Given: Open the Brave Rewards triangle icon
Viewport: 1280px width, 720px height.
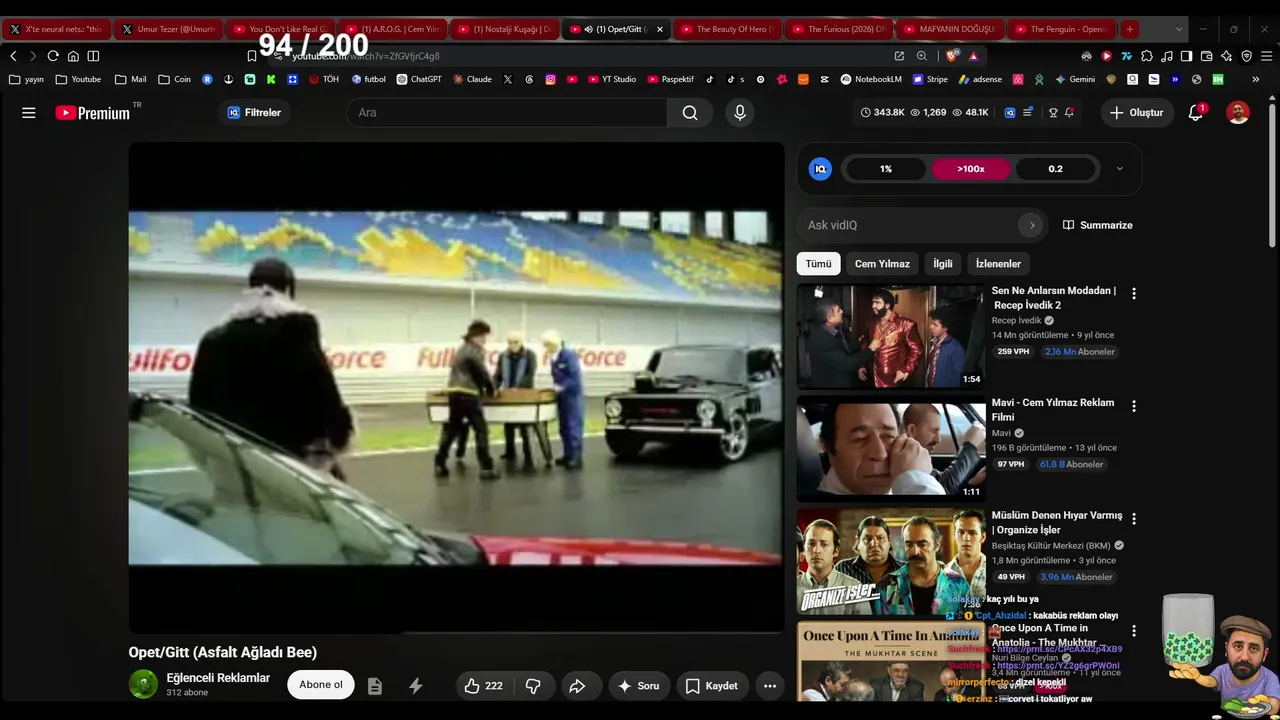Looking at the screenshot, I should point(973,56).
